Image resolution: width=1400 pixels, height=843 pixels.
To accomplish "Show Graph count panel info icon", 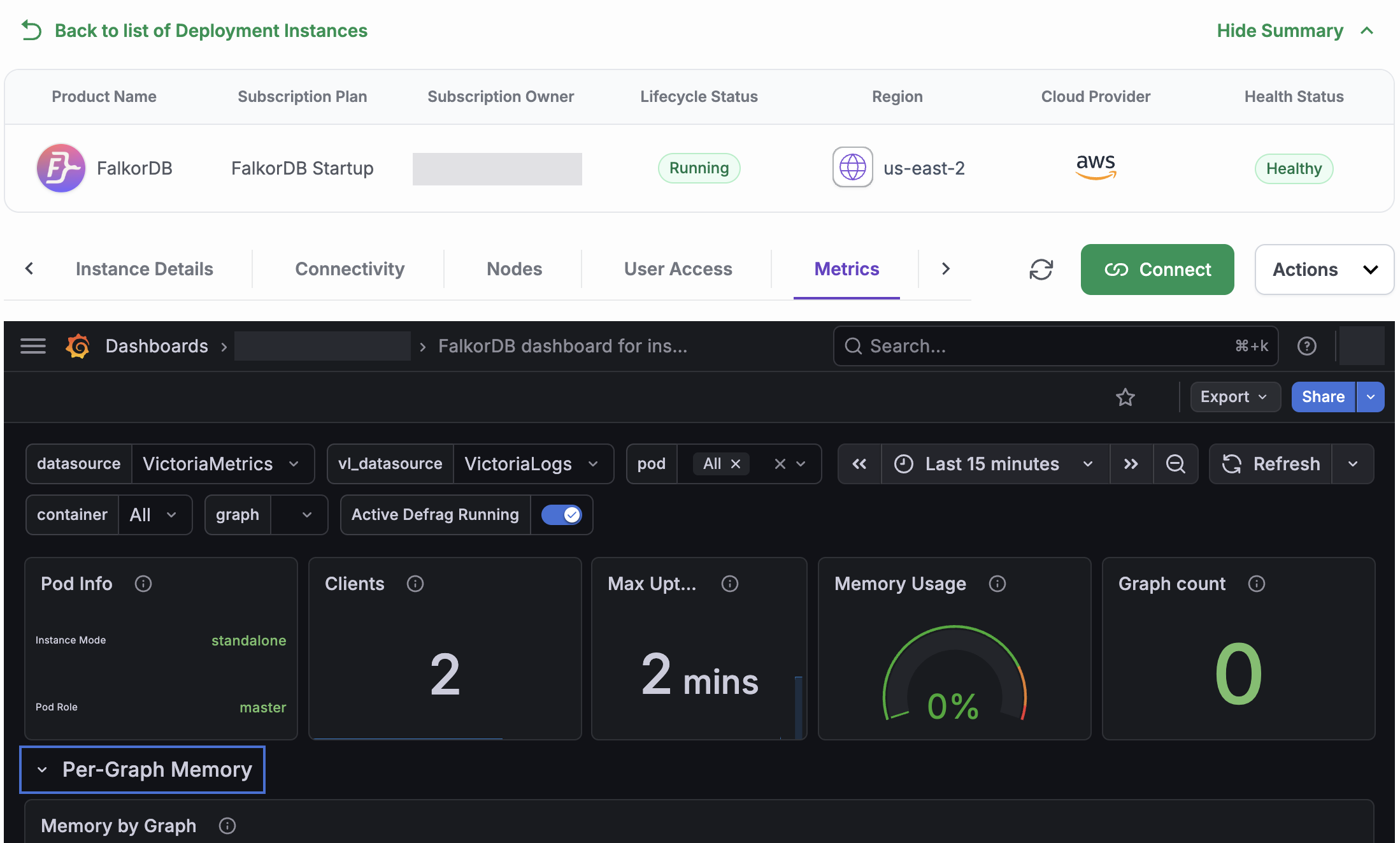I will coord(1257,584).
